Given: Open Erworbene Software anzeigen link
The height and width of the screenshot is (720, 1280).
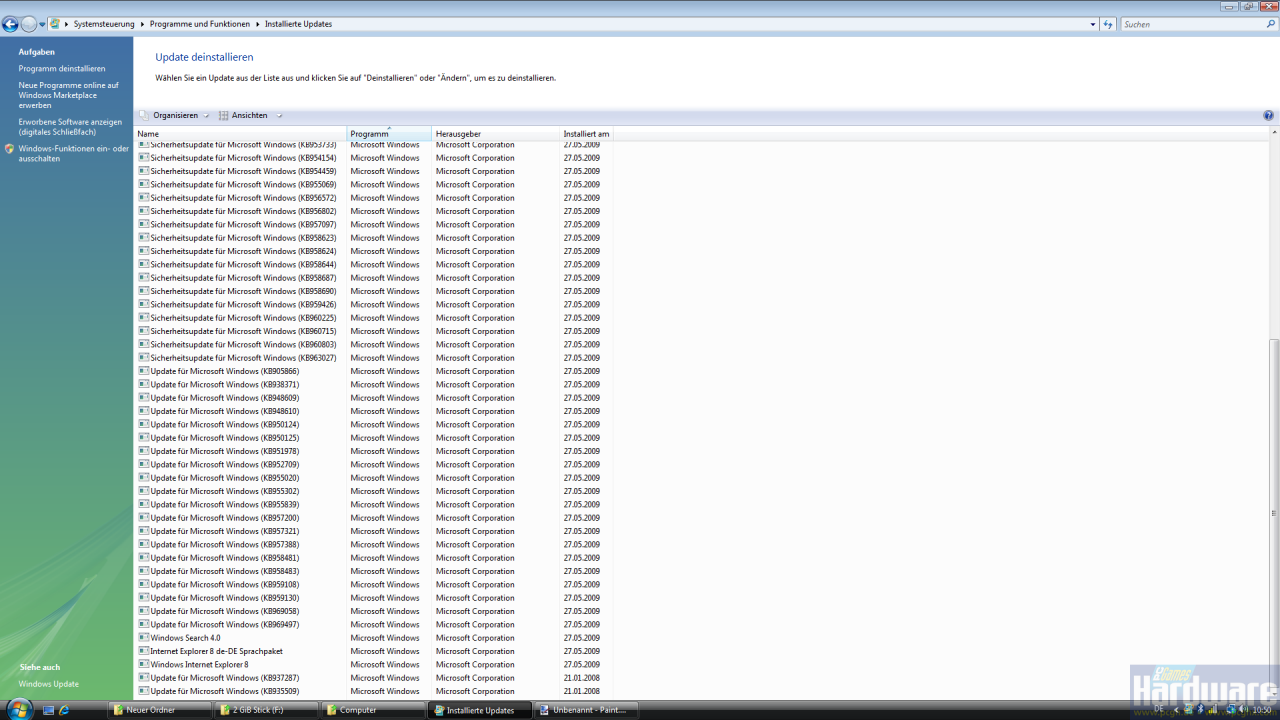Looking at the screenshot, I should click(x=70, y=127).
